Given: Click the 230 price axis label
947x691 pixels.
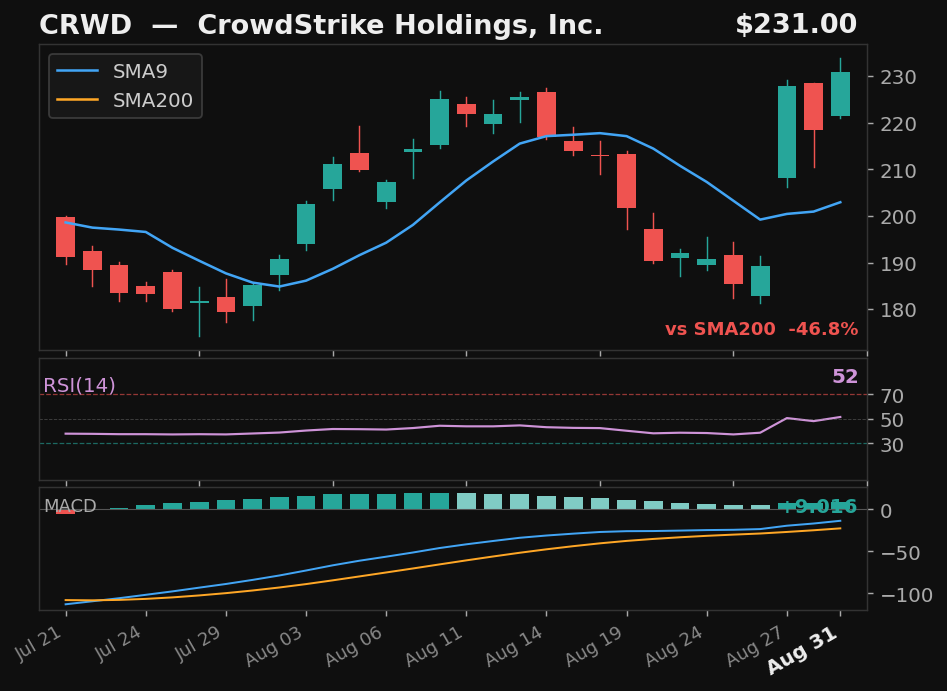Looking at the screenshot, I should point(899,77).
